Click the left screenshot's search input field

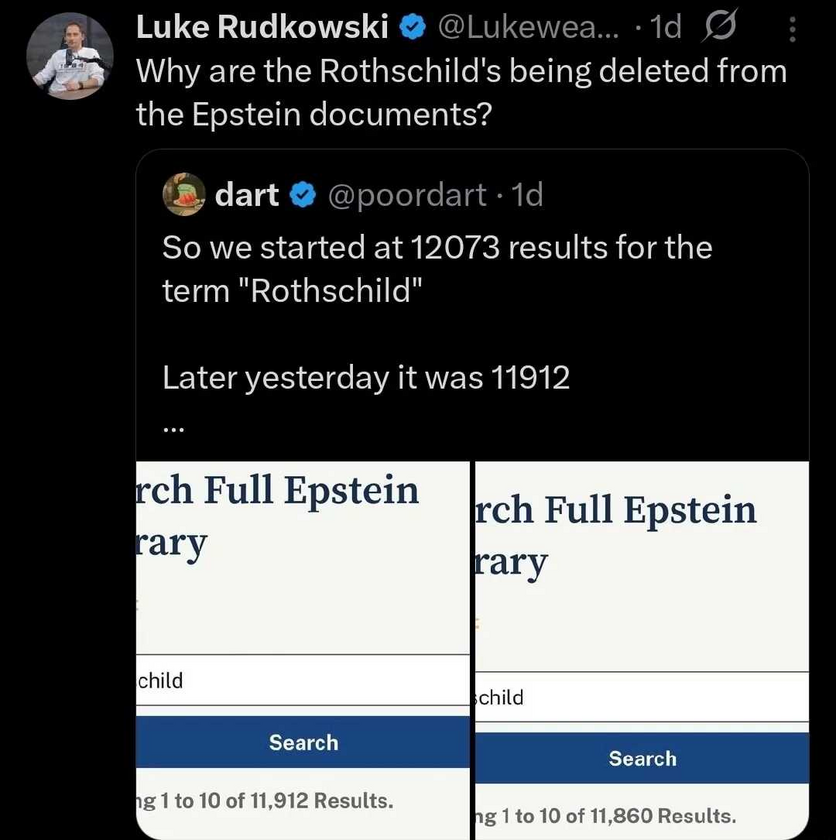click(302, 681)
